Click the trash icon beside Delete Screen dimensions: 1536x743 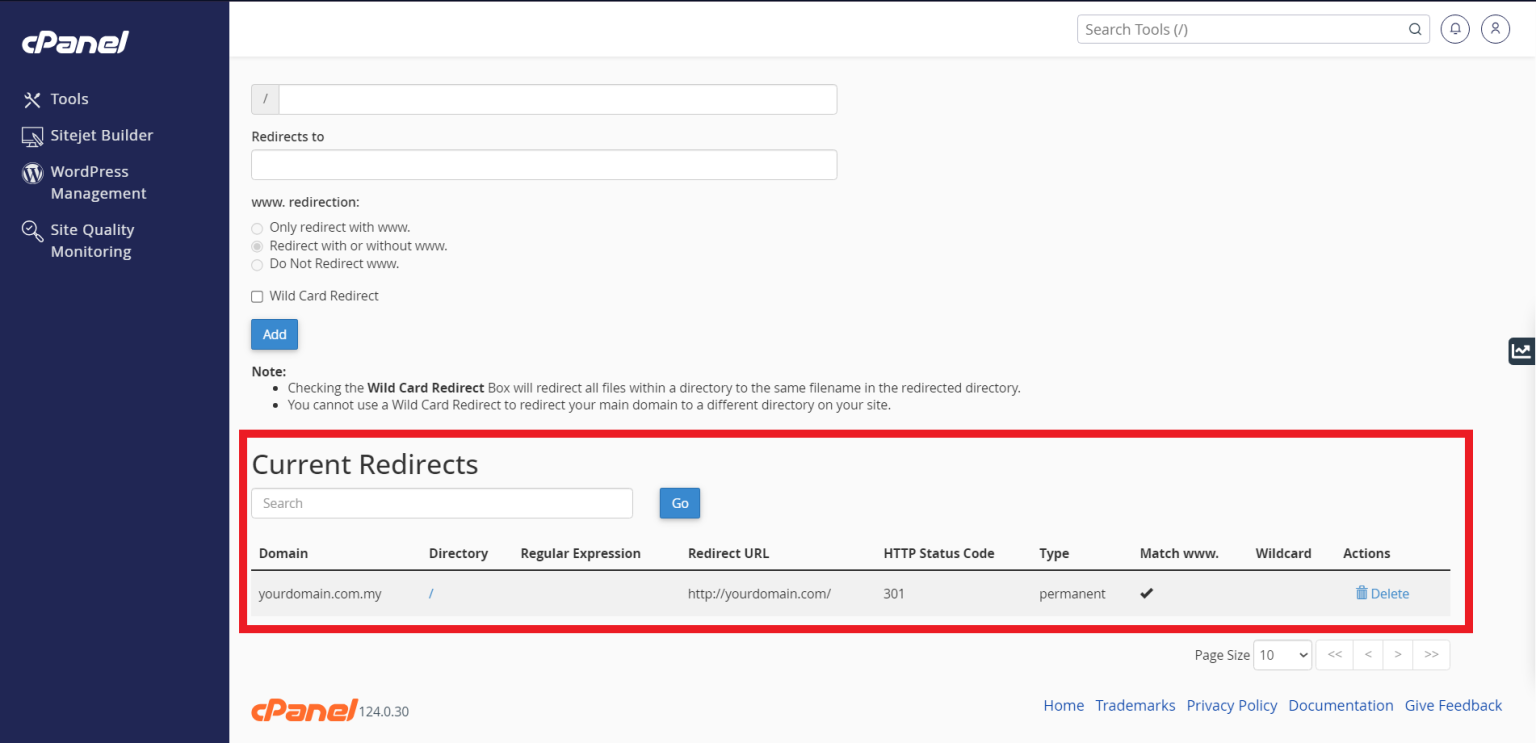pos(1361,592)
